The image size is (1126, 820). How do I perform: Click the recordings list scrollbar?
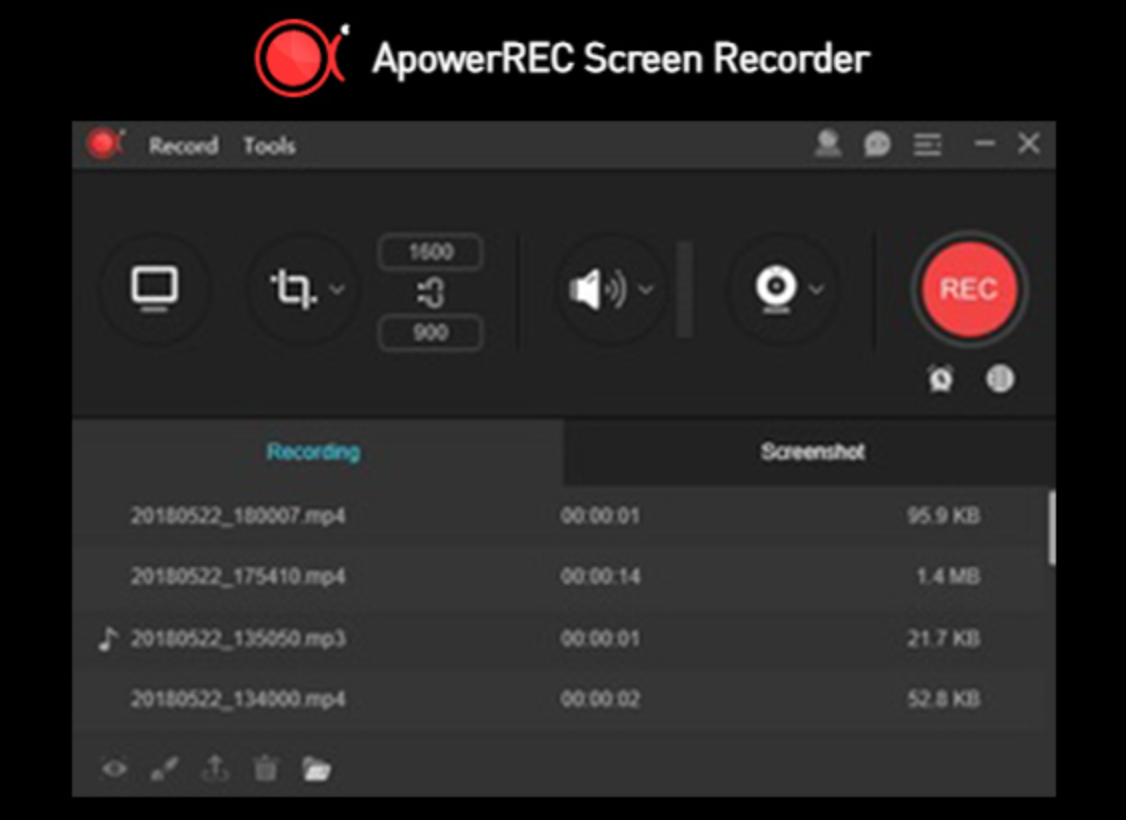(1051, 528)
